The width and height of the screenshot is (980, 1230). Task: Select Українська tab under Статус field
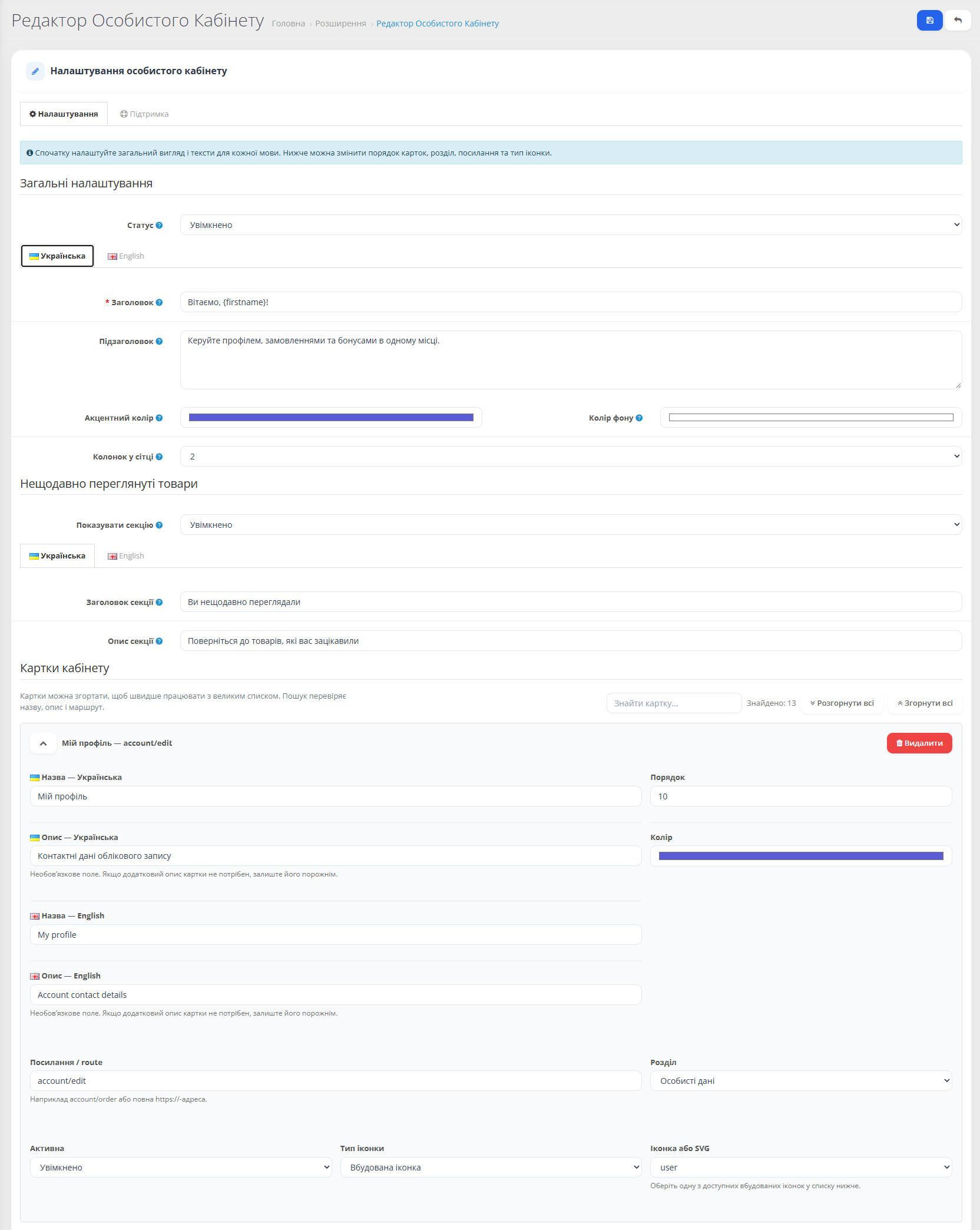(57, 256)
